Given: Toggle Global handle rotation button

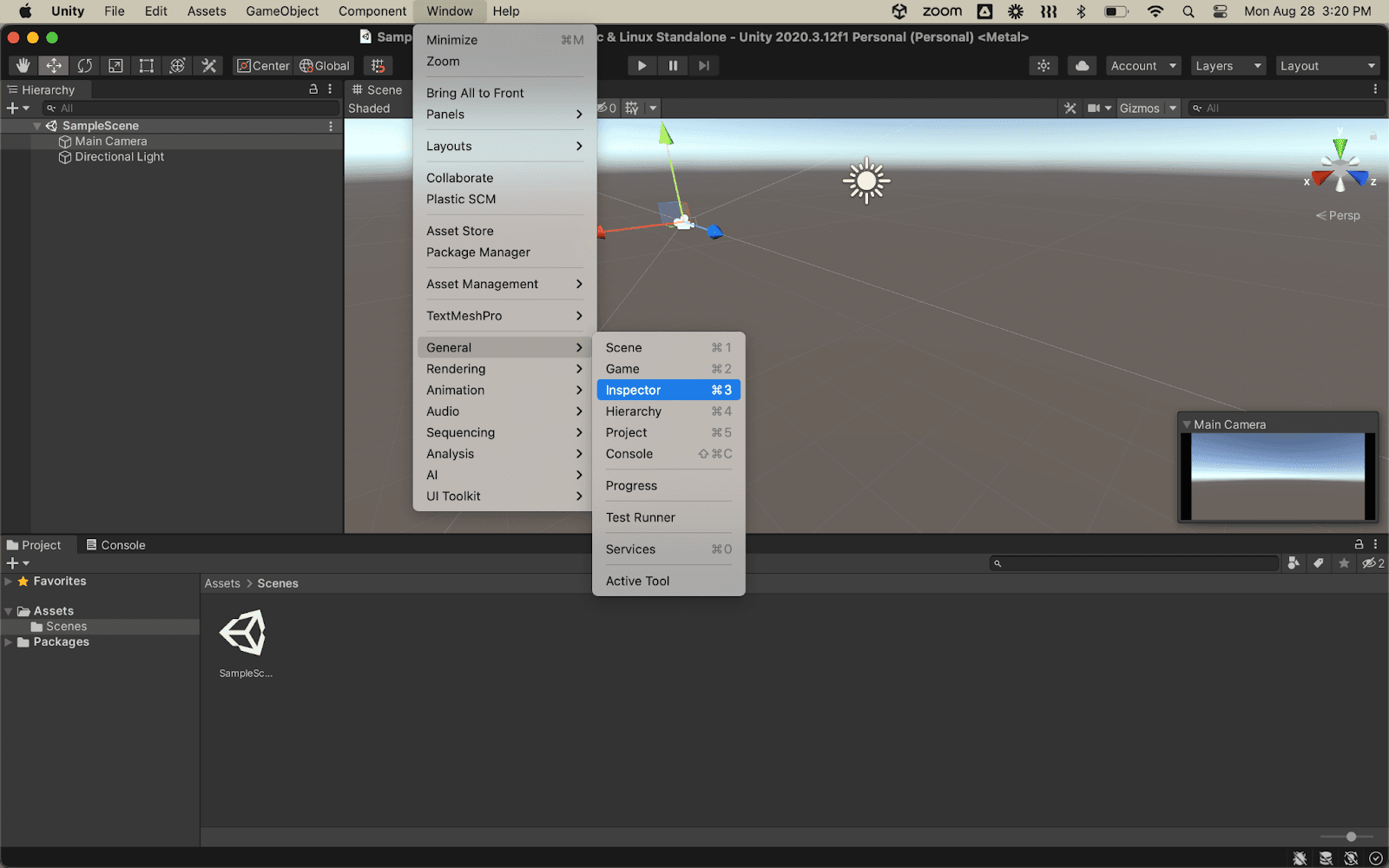Looking at the screenshot, I should (x=325, y=66).
